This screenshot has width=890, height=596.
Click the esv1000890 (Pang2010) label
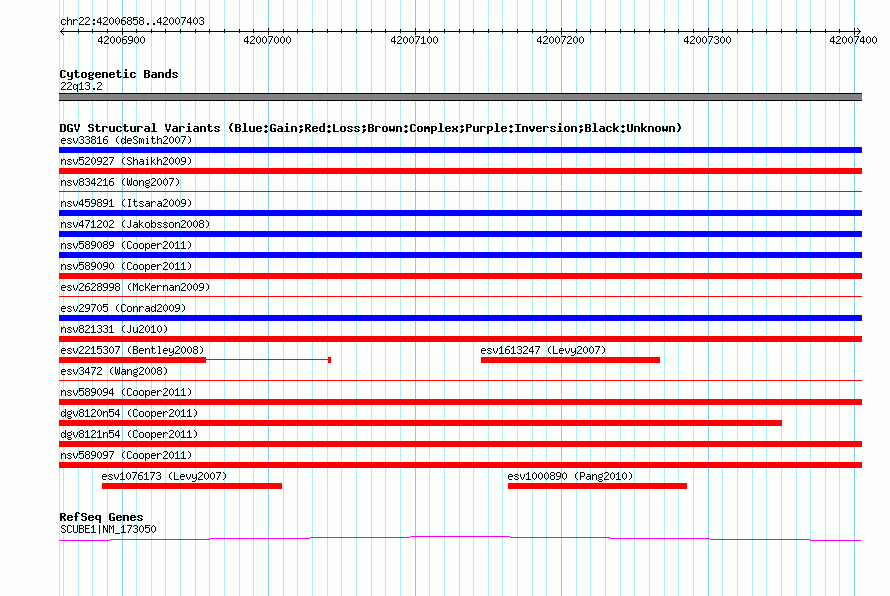pos(570,476)
